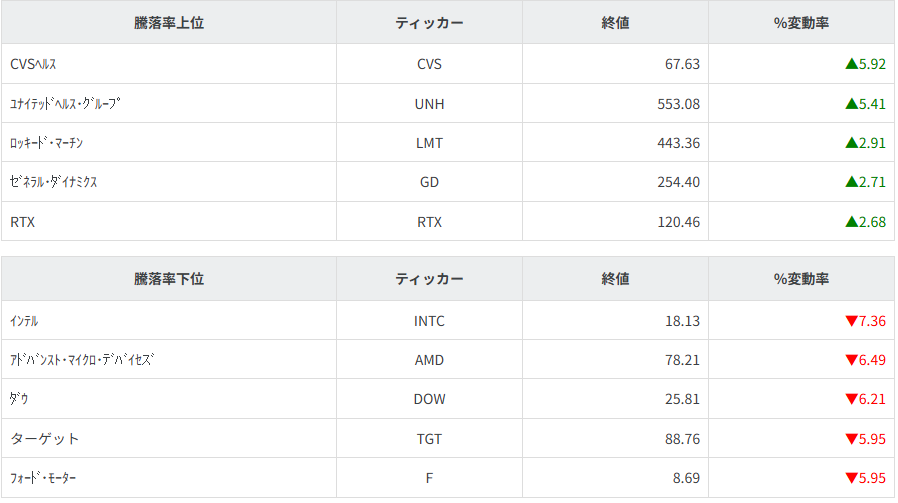
Task: Click the RTX company name
Action: pos(22,222)
